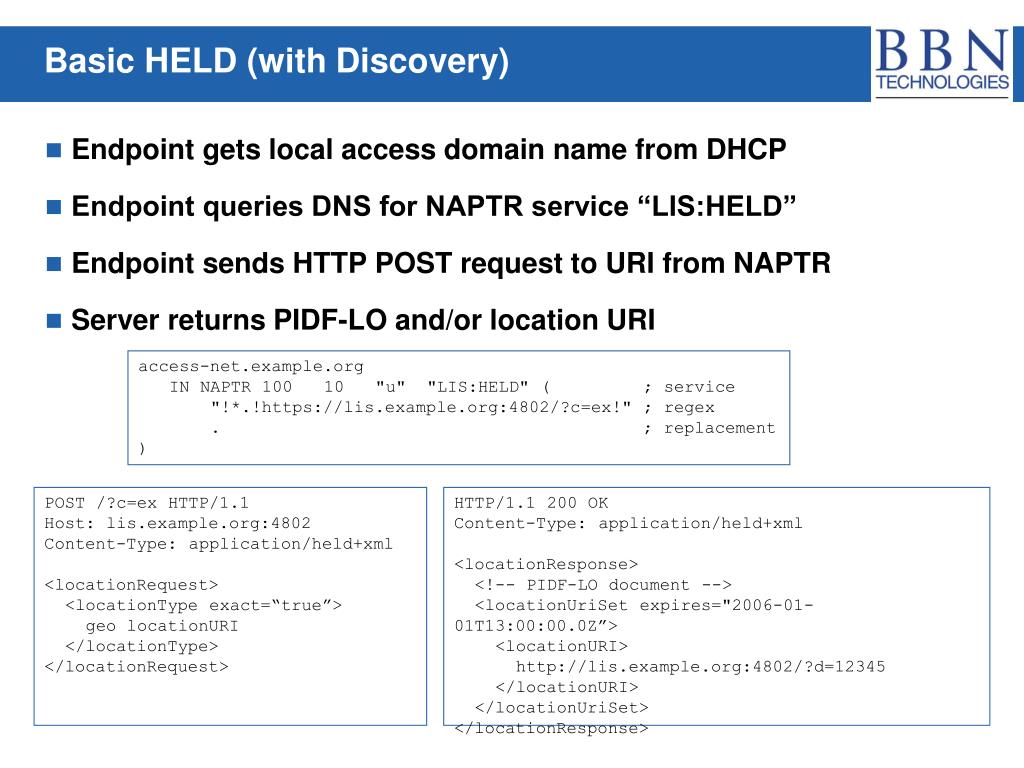Click the '<locationType exact="true">' tag

click(203, 605)
